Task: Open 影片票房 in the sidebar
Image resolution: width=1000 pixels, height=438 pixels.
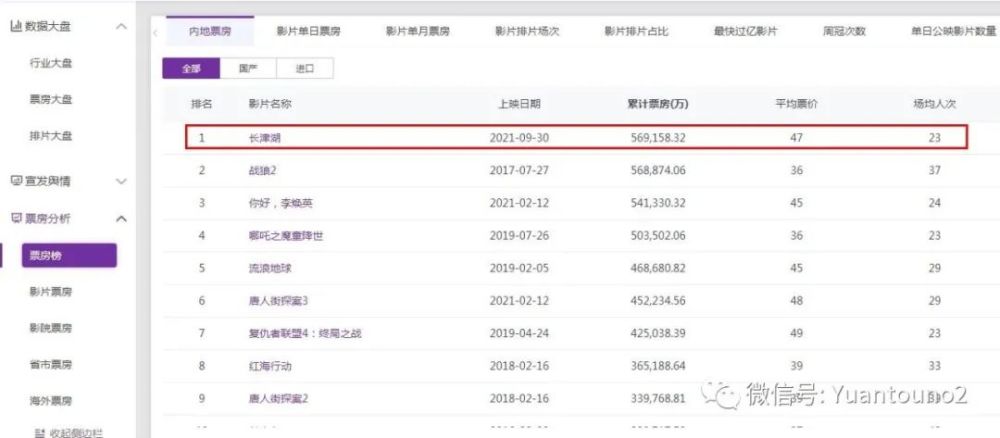Action: coord(51,291)
